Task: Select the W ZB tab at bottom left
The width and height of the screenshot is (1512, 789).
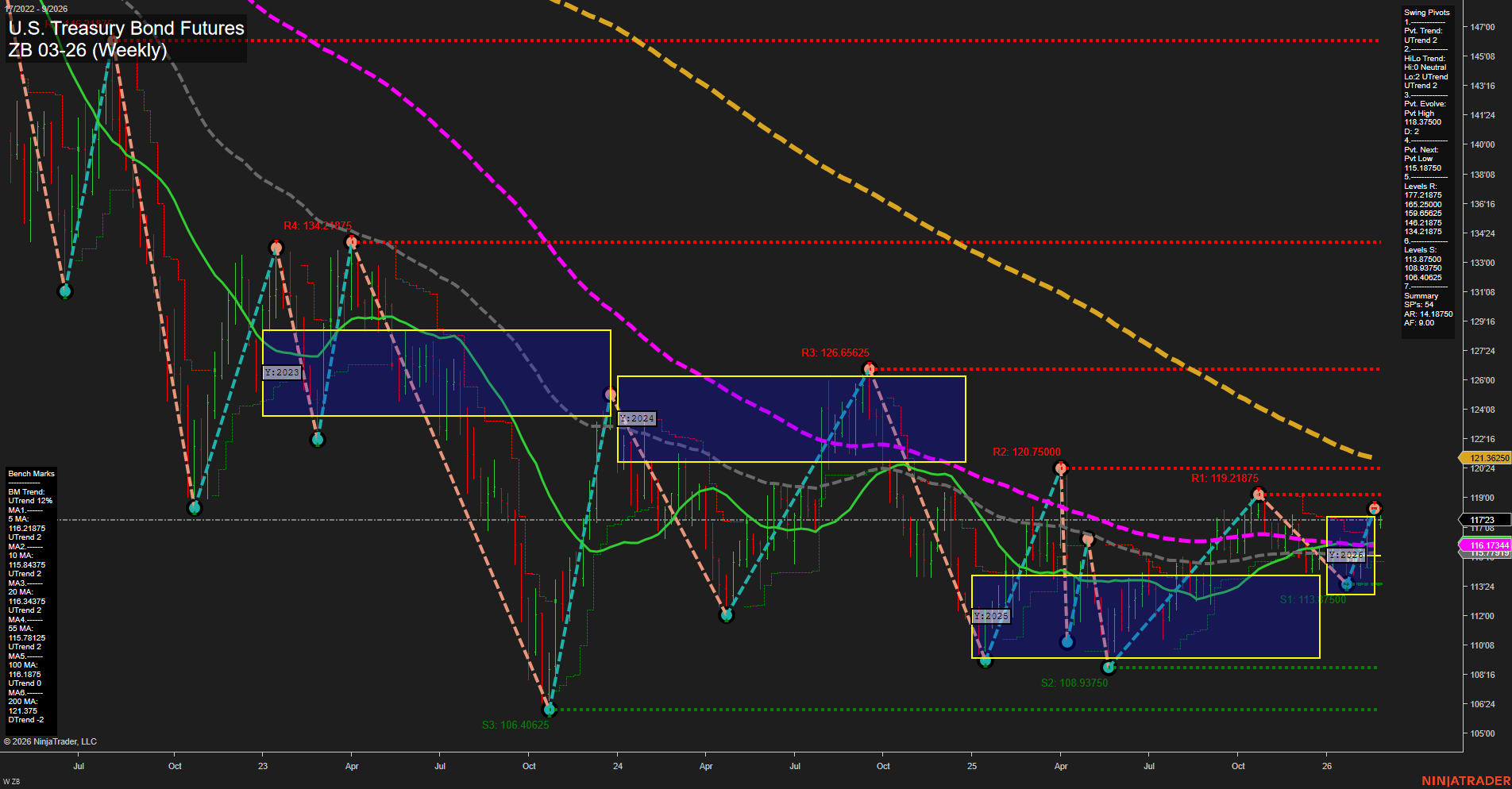Action: point(13,781)
